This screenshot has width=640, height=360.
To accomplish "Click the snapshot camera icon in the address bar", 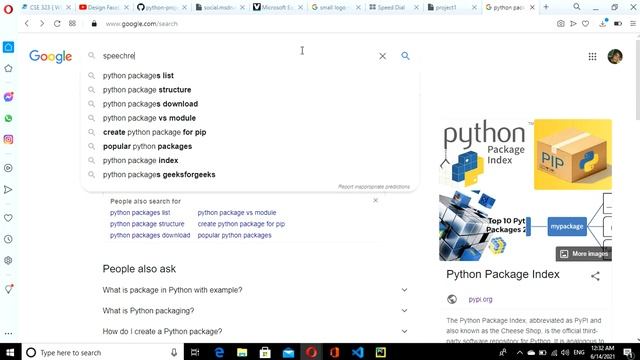I will (x=561, y=24).
